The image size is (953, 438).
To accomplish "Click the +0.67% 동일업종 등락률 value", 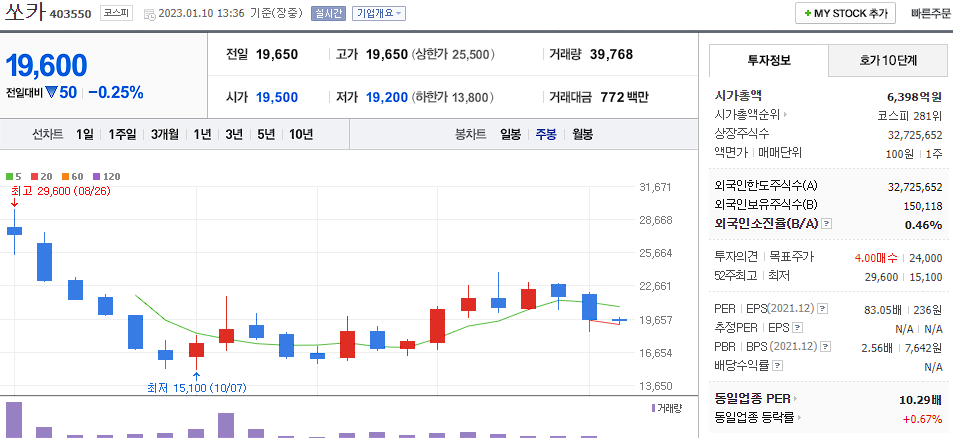I will [x=923, y=419].
